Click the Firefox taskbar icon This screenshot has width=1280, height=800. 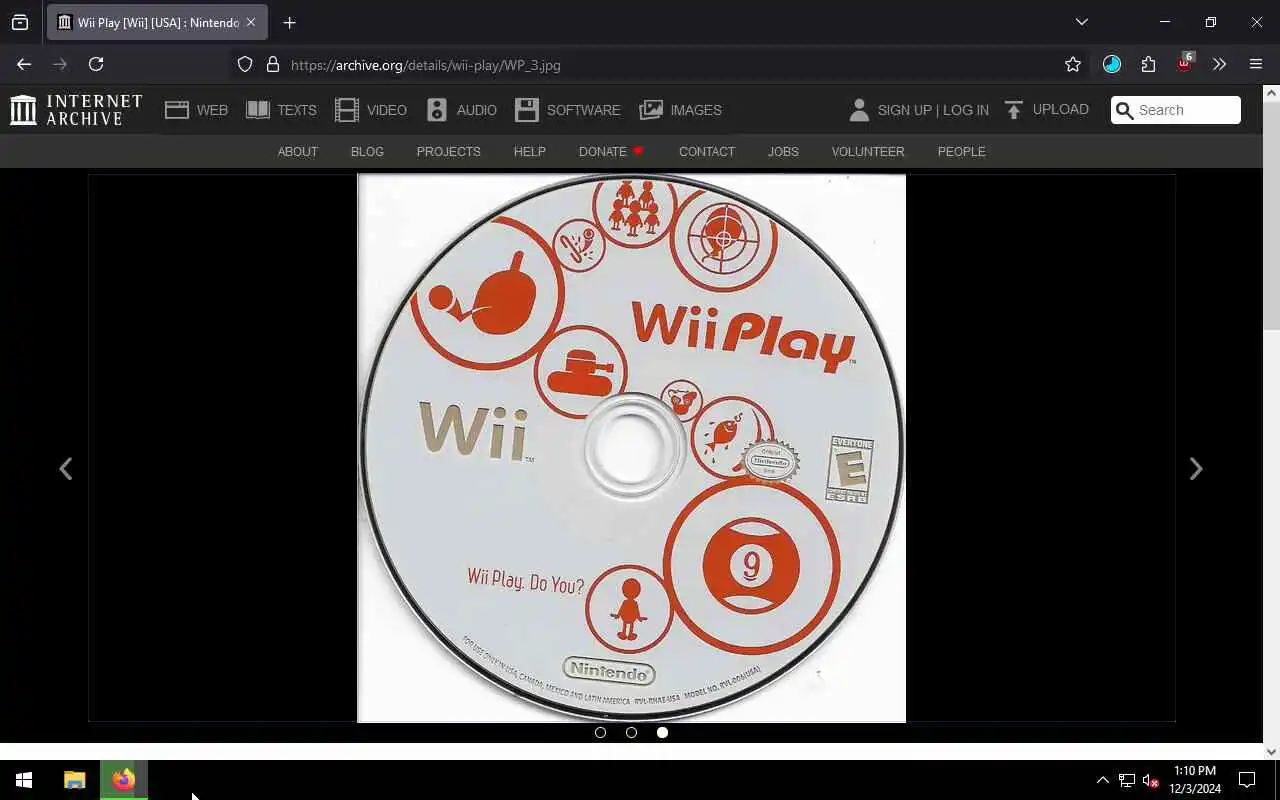click(124, 780)
